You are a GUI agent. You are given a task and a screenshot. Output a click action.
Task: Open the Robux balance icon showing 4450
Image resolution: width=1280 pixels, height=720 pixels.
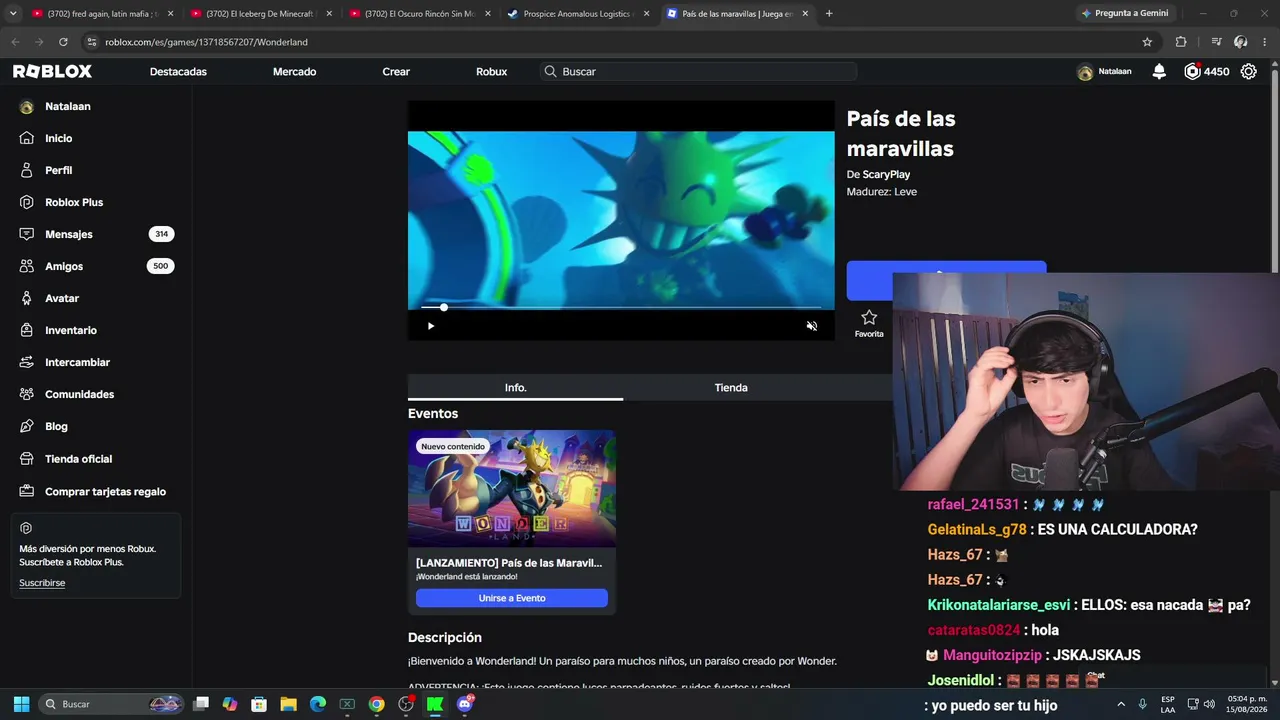click(x=1192, y=72)
